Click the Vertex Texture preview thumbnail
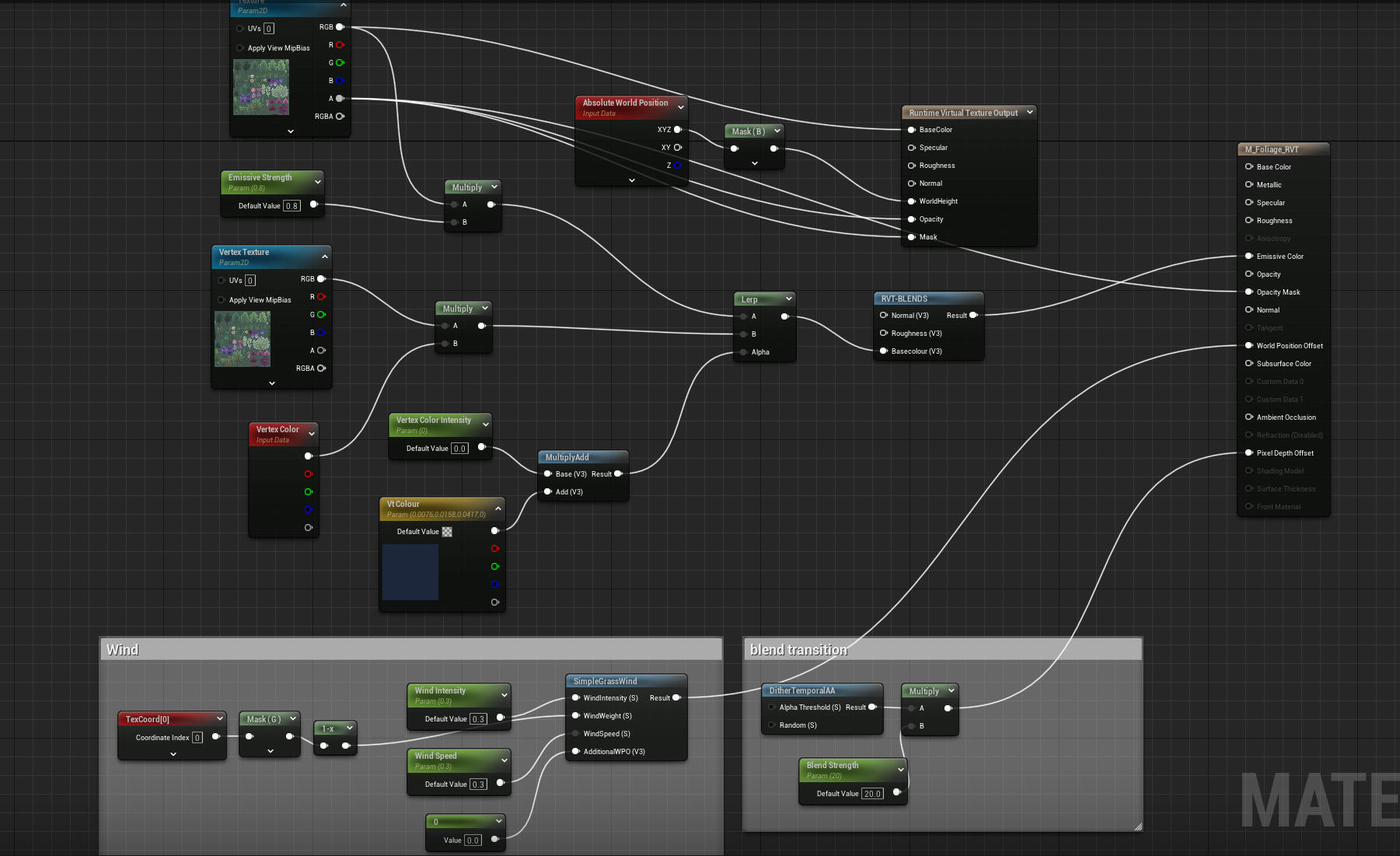Image resolution: width=1400 pixels, height=856 pixels. point(243,339)
